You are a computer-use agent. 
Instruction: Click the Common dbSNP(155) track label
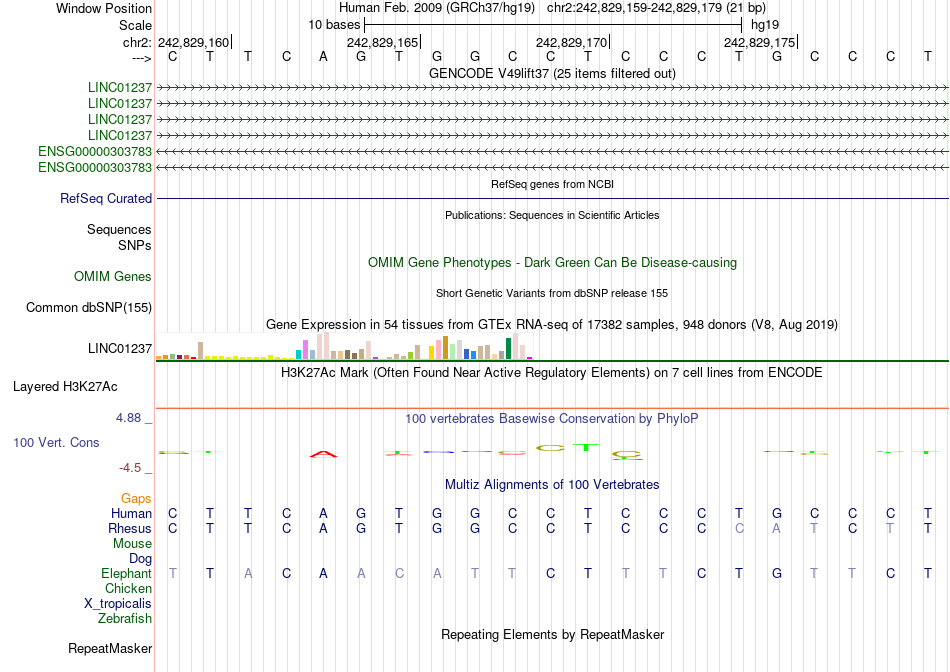(x=88, y=307)
